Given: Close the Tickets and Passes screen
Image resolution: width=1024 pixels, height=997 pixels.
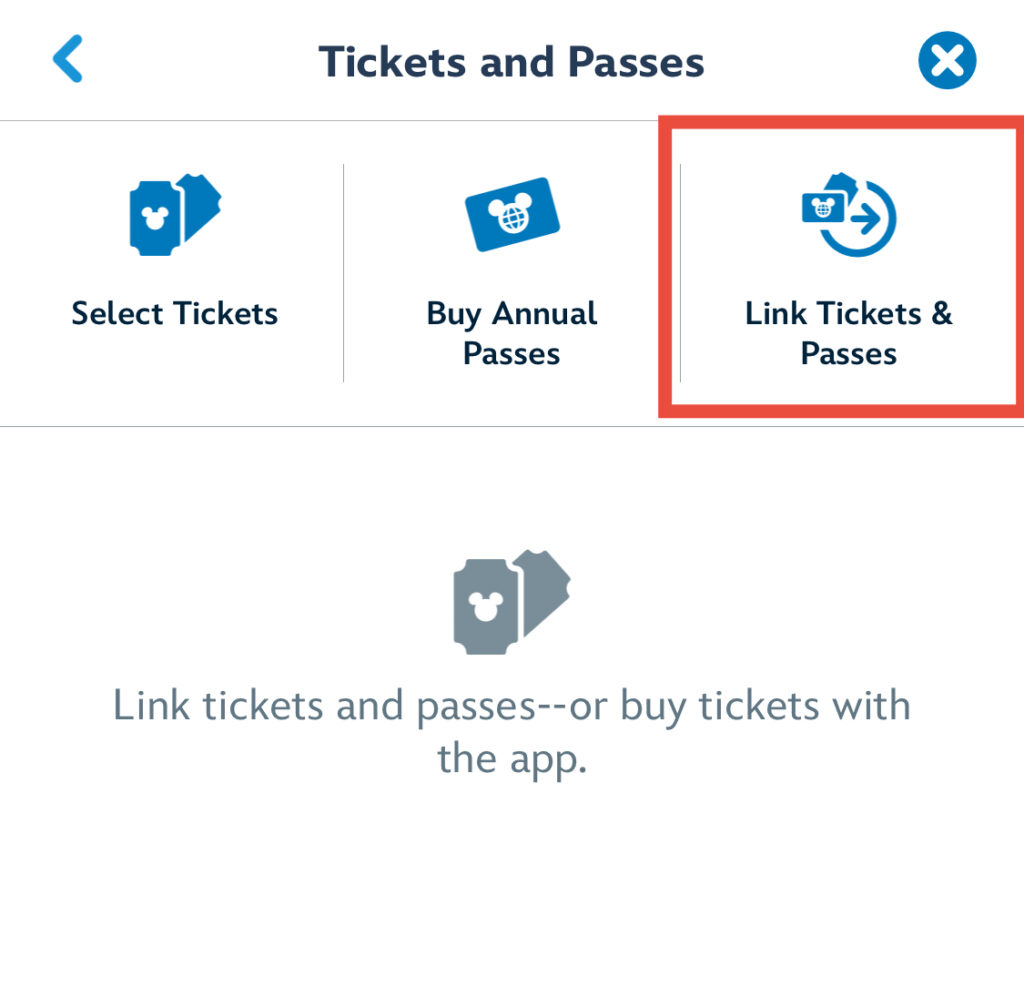Looking at the screenshot, I should click(946, 61).
